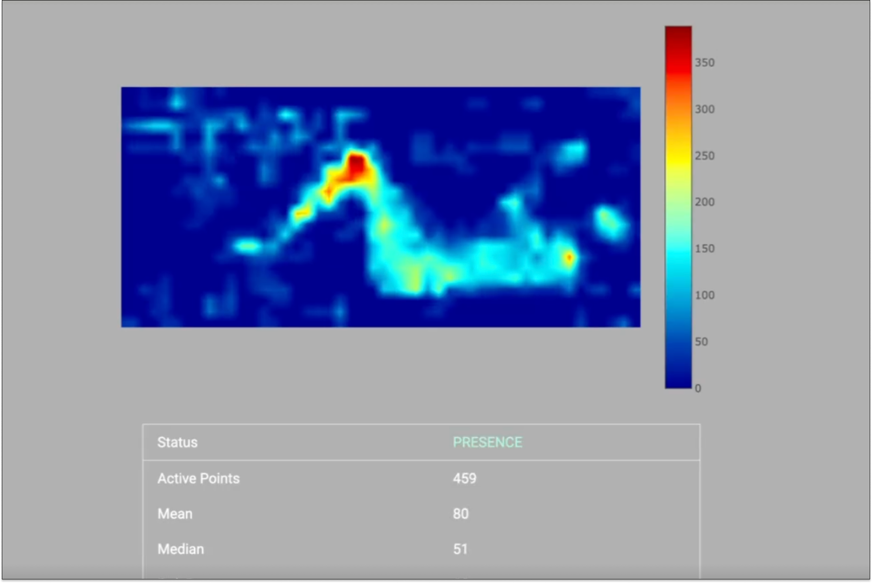The width and height of the screenshot is (872, 583).
Task: Click the Active Points value 459
Action: [x=464, y=479]
